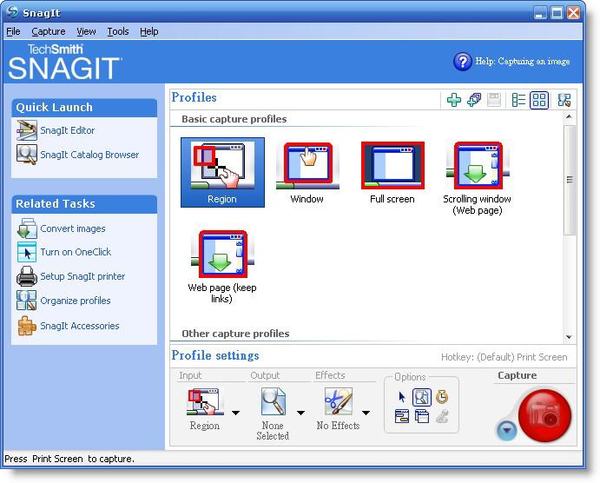Open the blue capture mode dropdown

(507, 430)
